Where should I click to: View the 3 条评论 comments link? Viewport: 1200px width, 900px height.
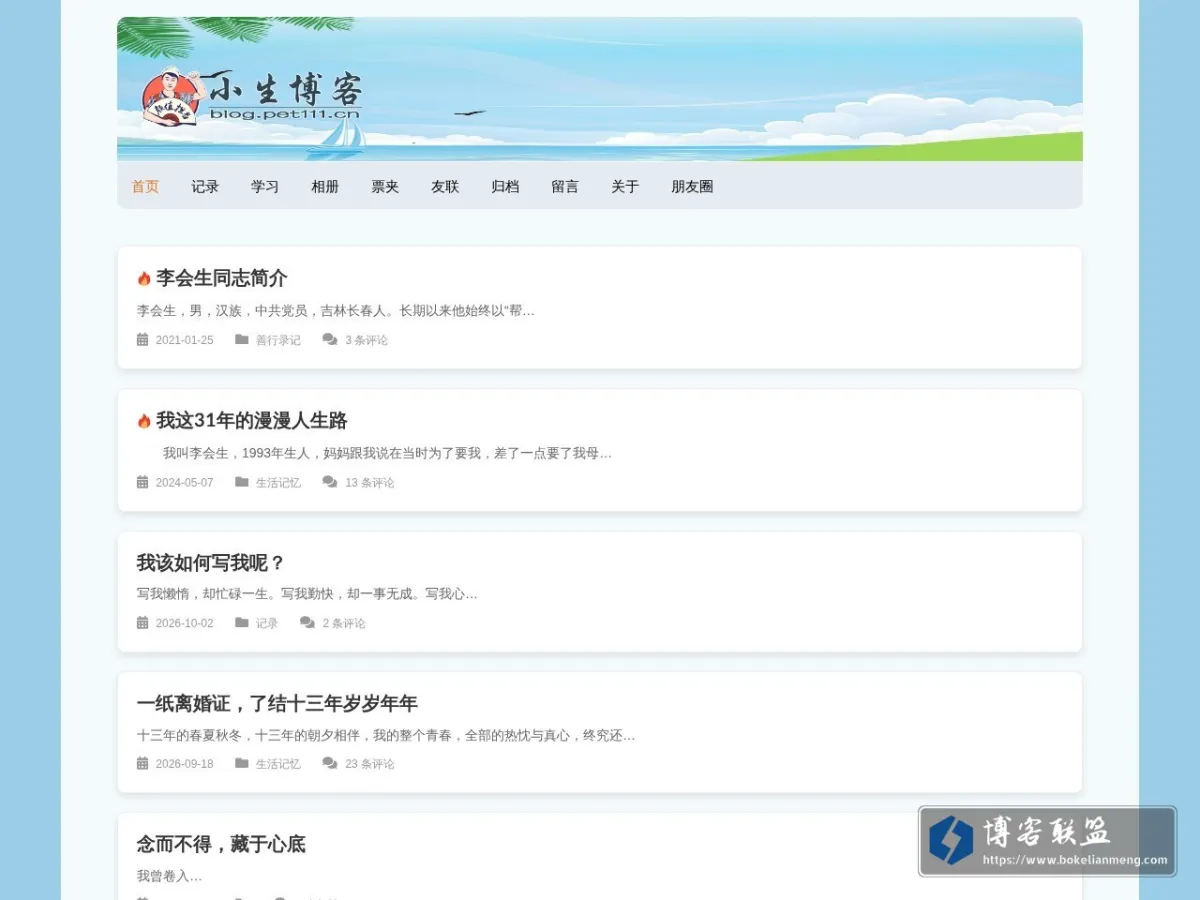(x=367, y=340)
